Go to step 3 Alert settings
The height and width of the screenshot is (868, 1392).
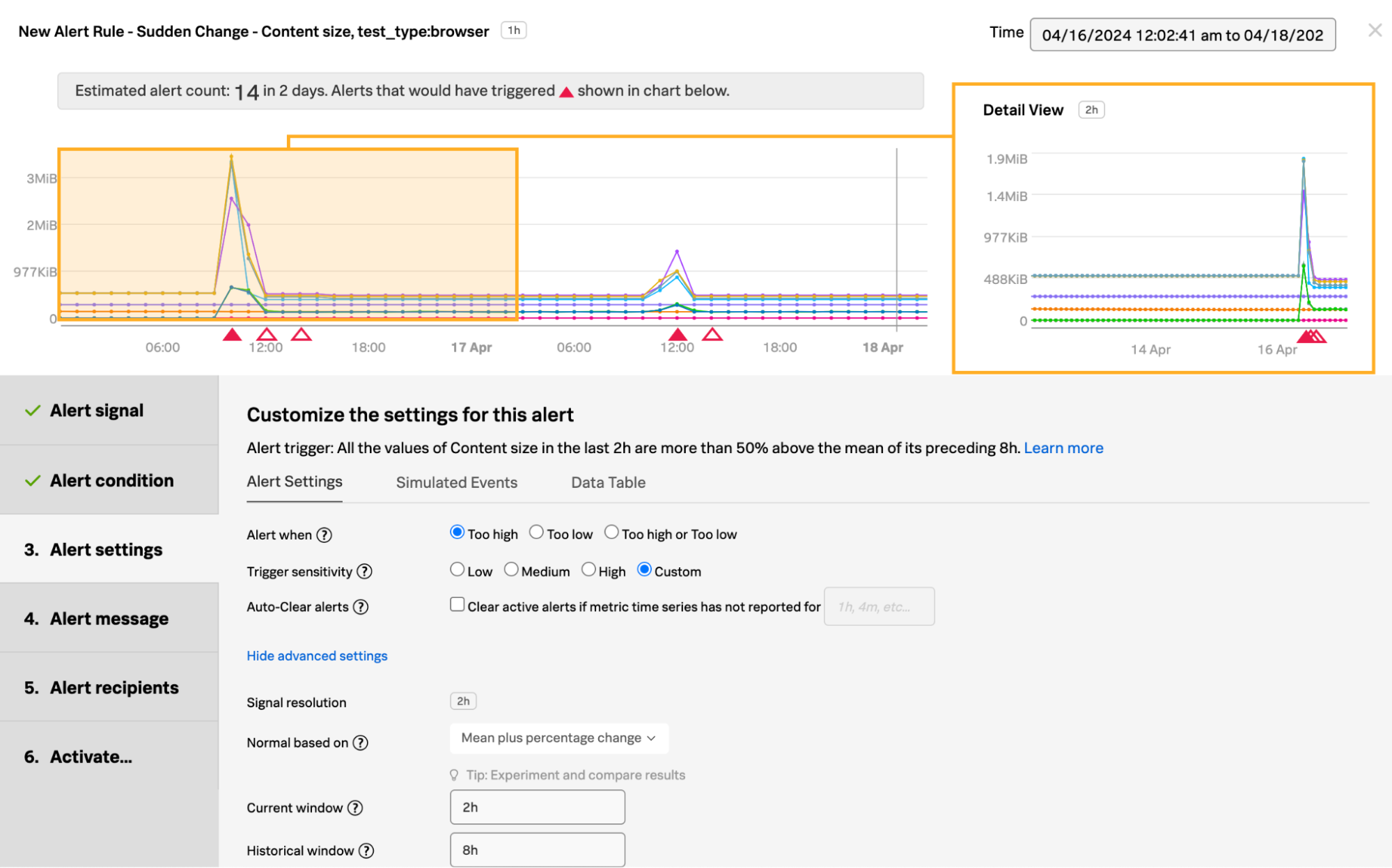109,549
